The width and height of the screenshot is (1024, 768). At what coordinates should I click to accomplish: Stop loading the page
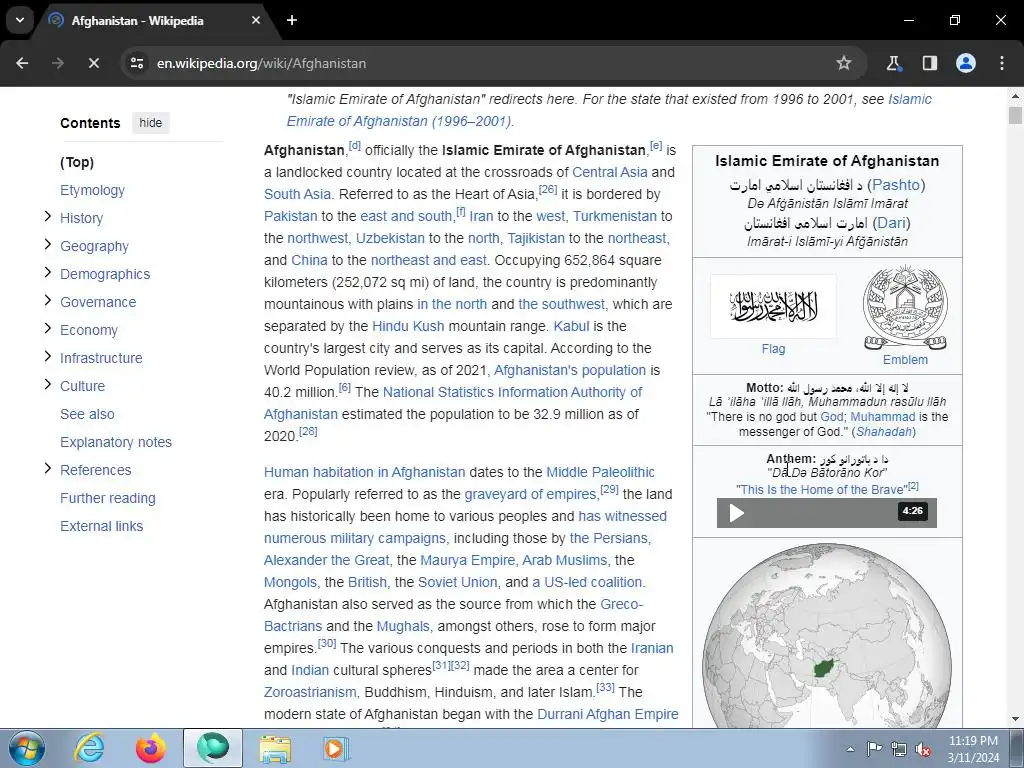point(93,63)
